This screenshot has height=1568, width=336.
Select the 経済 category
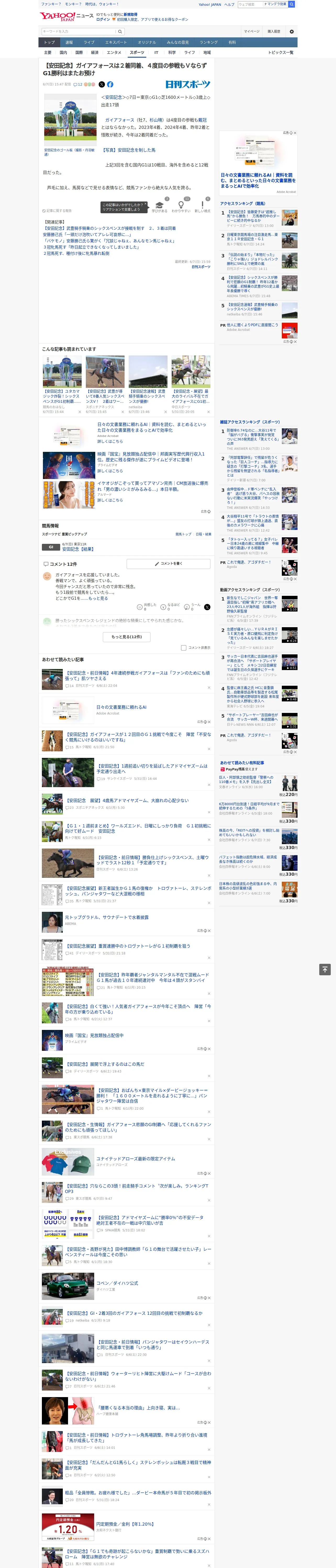94,53
